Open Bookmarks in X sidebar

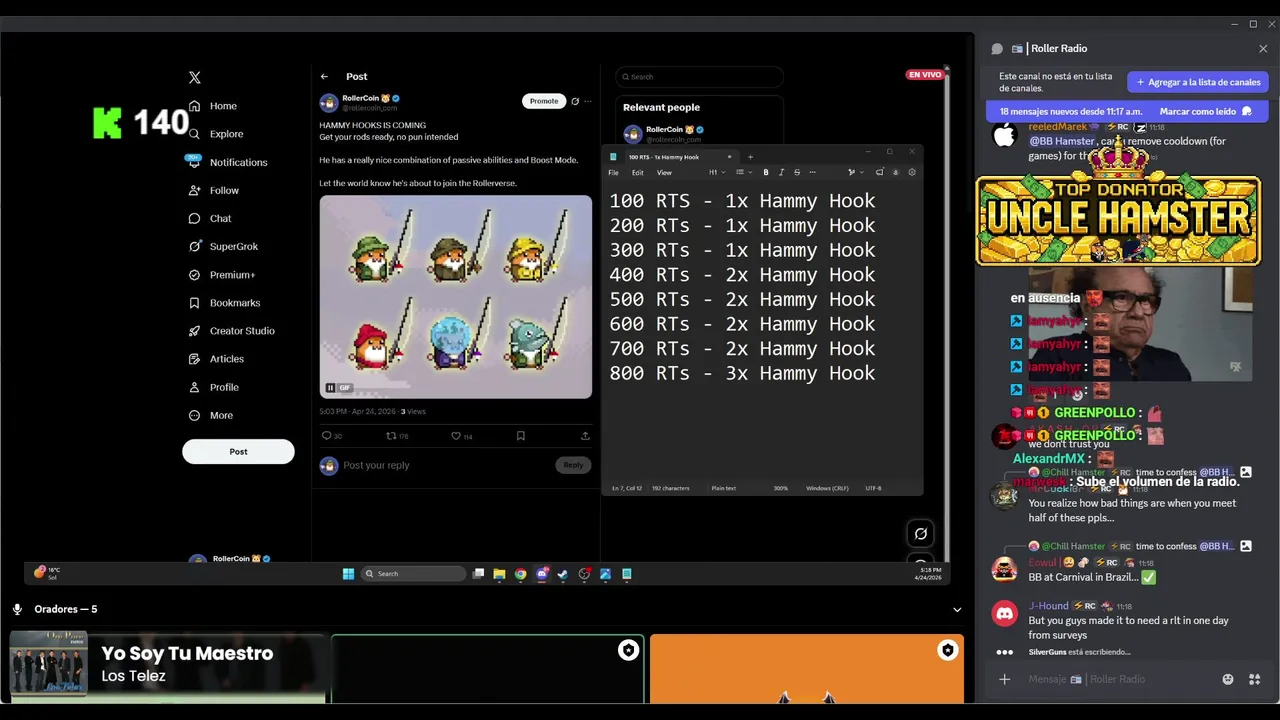[x=224, y=303]
